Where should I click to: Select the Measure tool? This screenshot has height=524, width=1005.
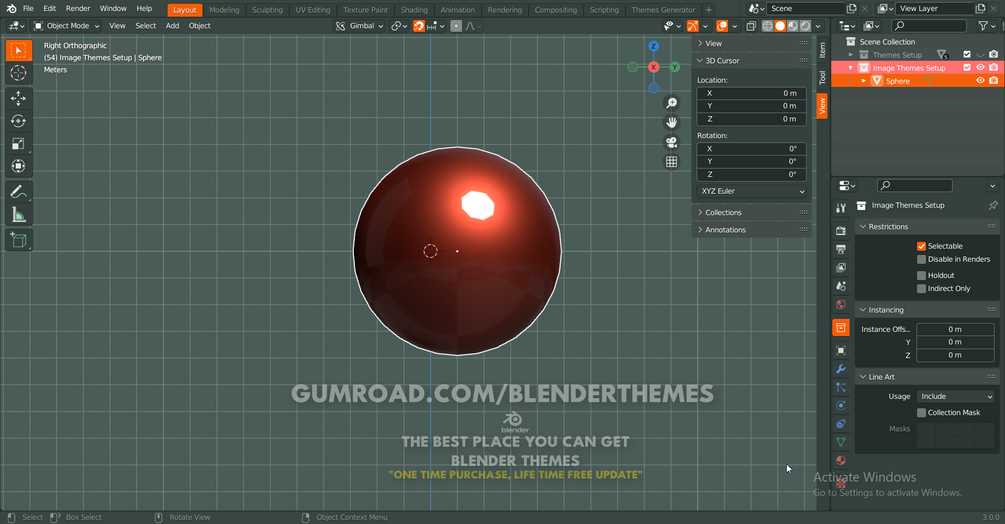click(x=19, y=215)
